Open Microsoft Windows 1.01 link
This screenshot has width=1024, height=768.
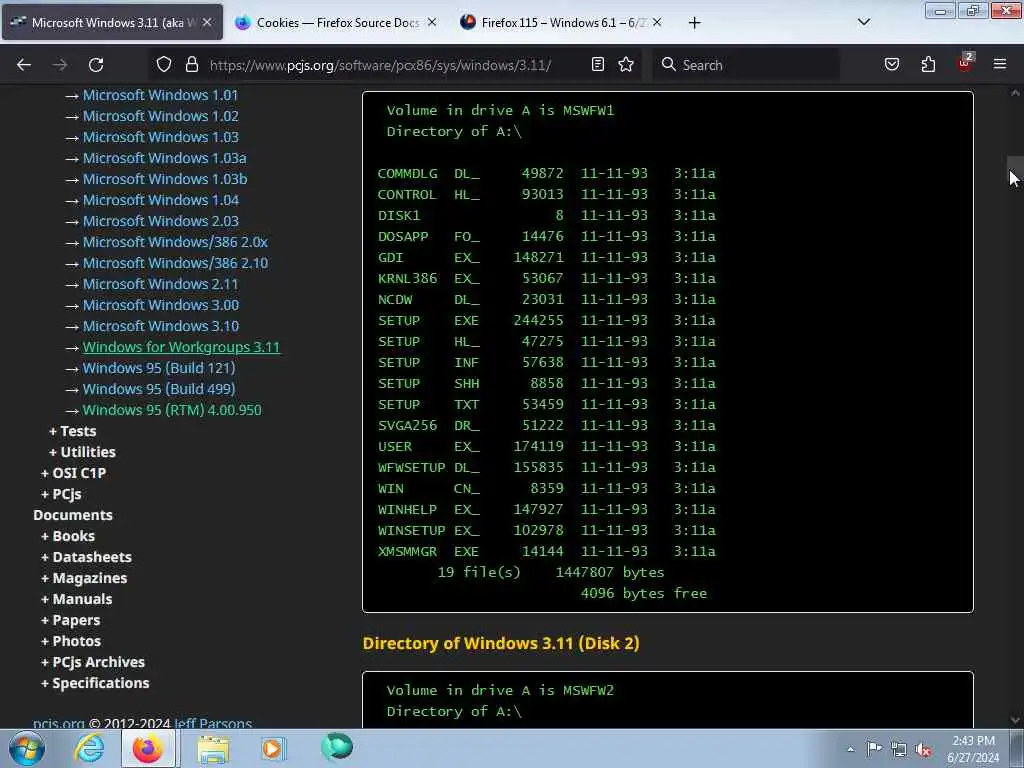[160, 95]
